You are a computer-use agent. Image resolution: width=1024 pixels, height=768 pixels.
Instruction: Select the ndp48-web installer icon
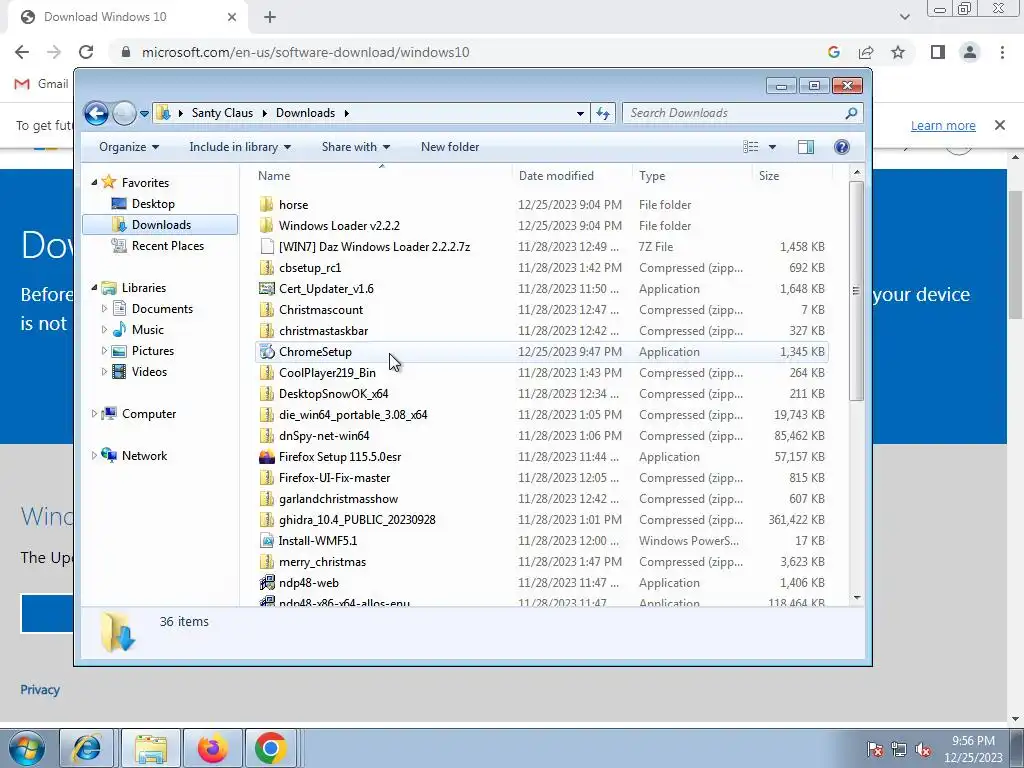click(266, 583)
